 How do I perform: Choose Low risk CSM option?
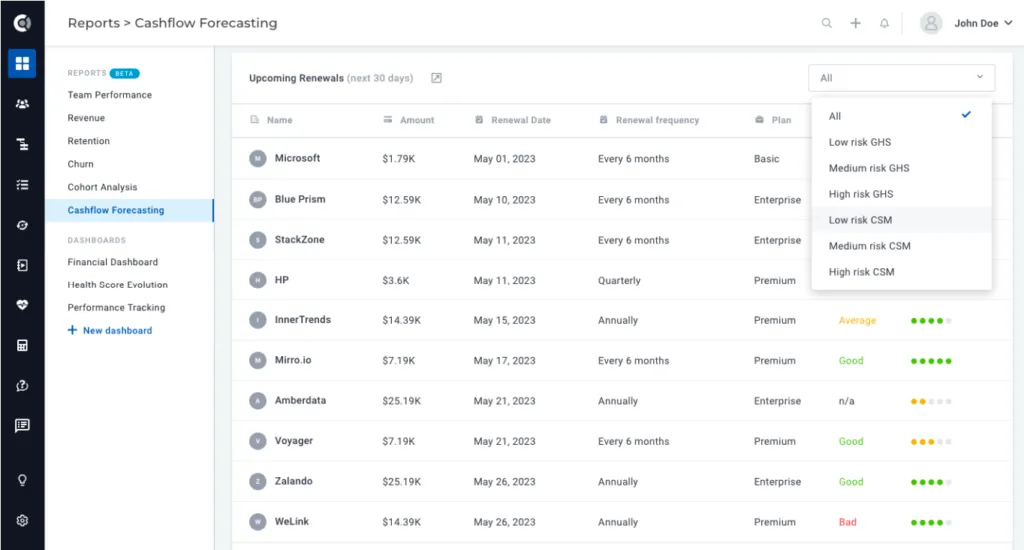901,220
